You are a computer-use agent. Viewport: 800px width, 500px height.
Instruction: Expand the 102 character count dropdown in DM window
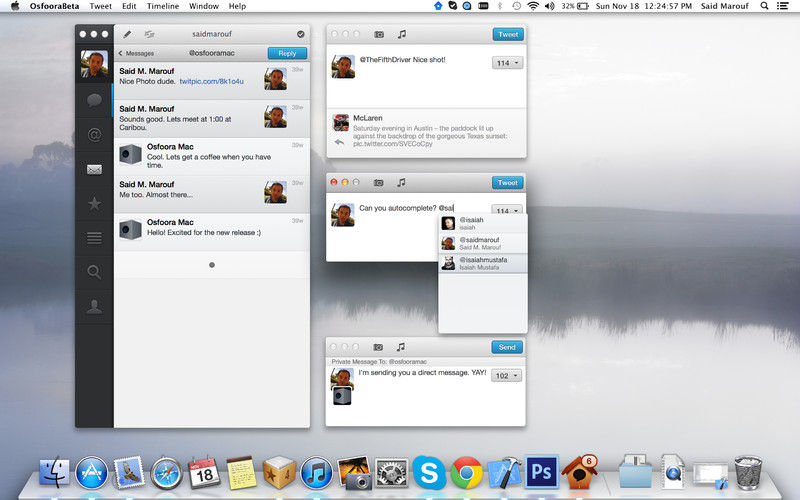pos(506,376)
